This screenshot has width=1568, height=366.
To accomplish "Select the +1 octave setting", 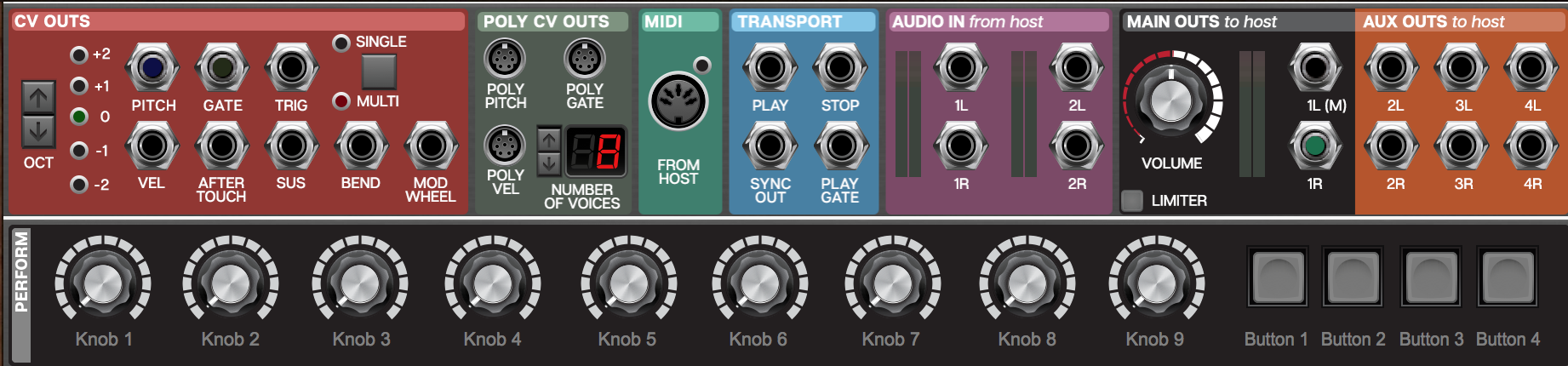I will [79, 86].
